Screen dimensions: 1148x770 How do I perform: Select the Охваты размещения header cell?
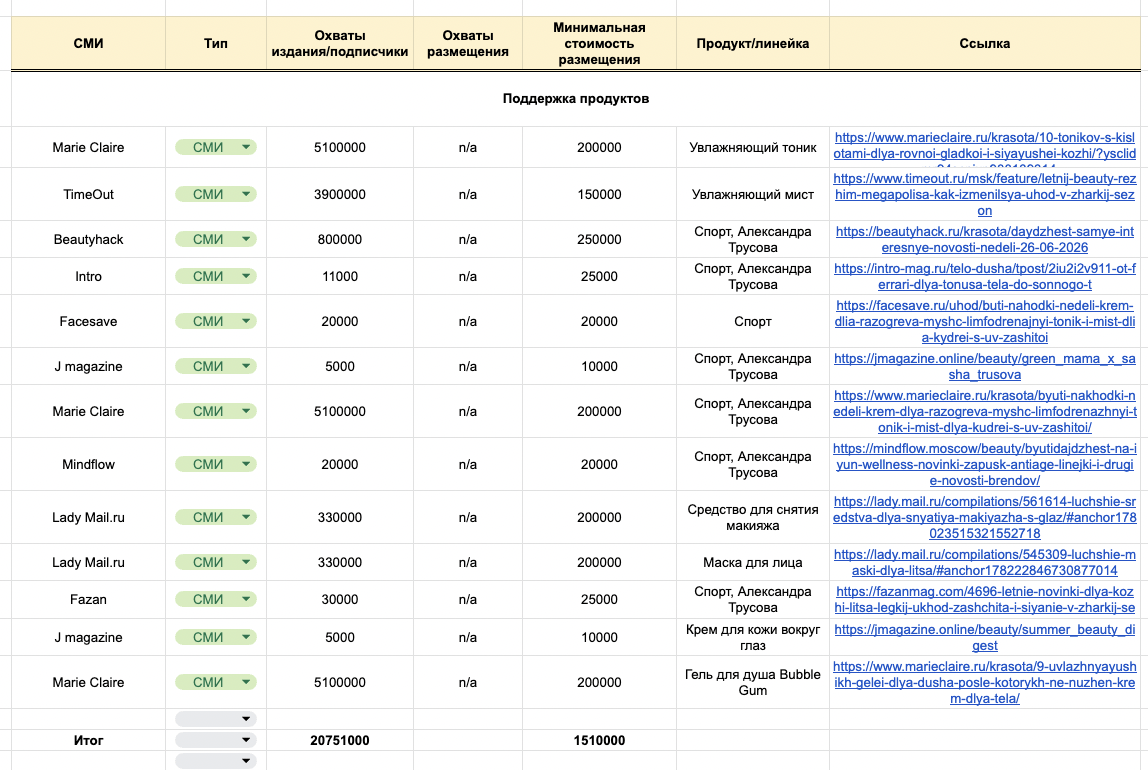[468, 43]
